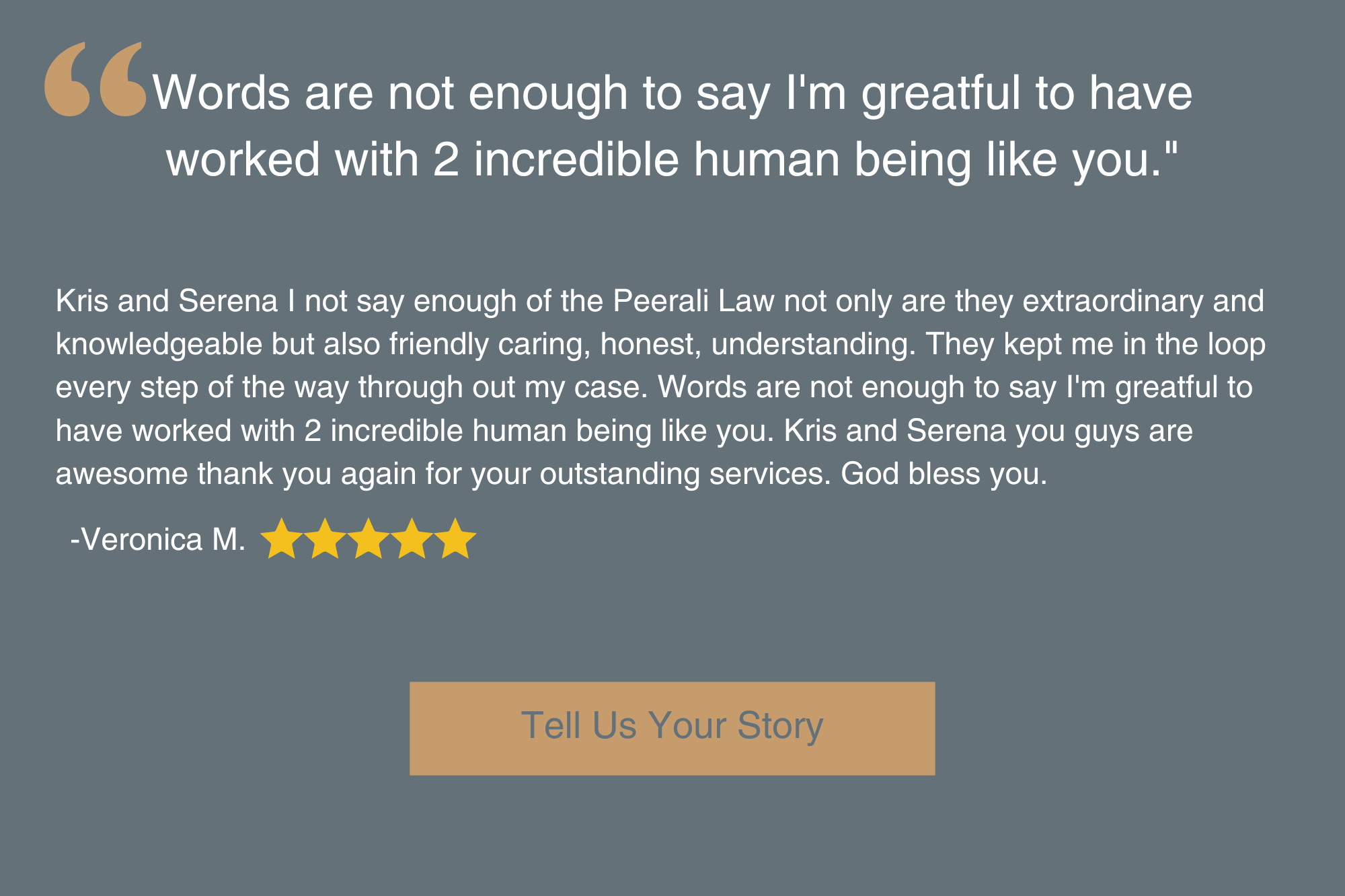Viewport: 1345px width, 896px height.
Task: Click the fifth (last) rating star
Action: [x=455, y=539]
